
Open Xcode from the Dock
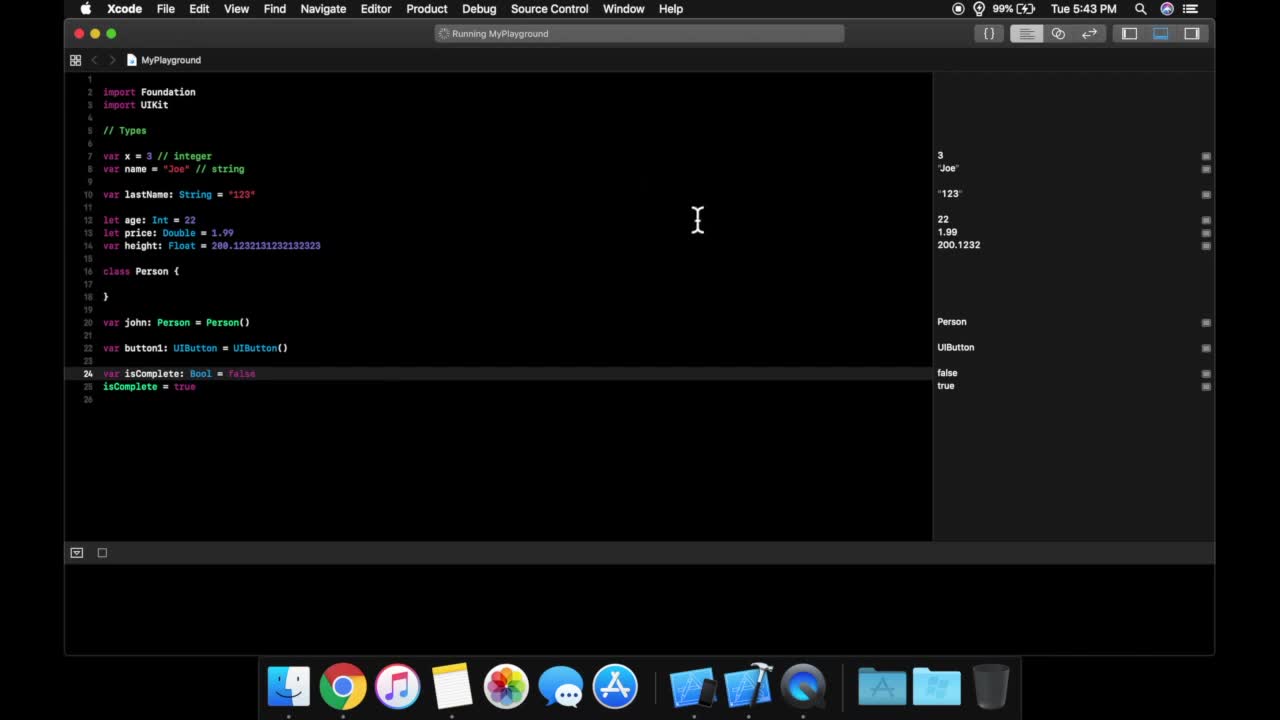click(748, 687)
